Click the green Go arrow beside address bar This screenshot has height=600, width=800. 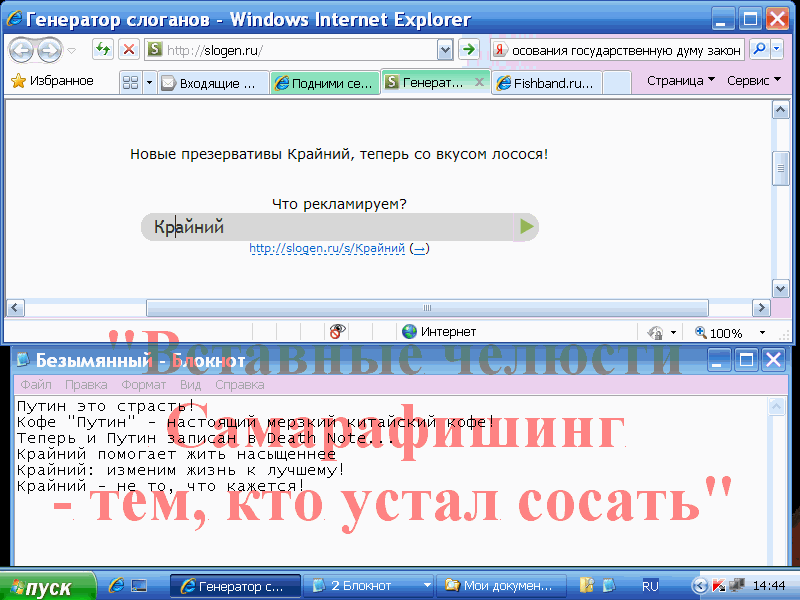coord(469,50)
